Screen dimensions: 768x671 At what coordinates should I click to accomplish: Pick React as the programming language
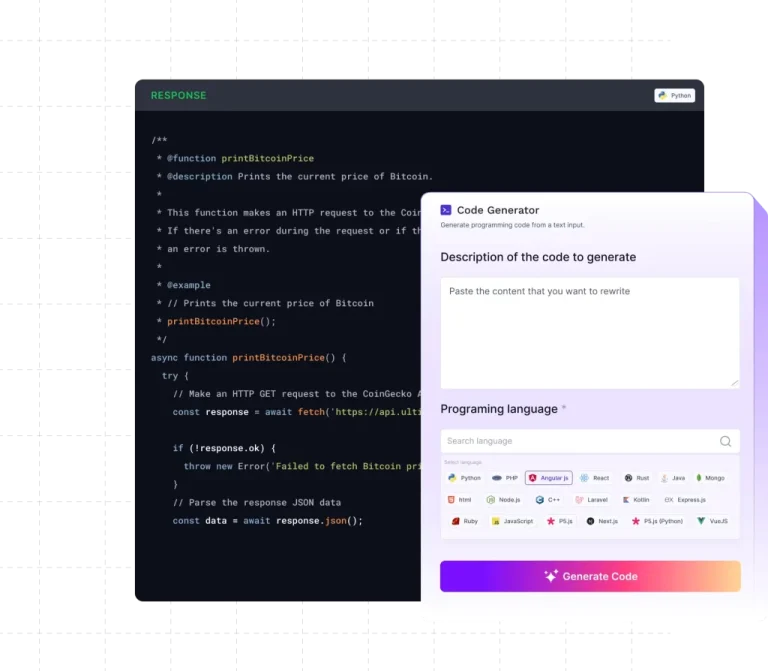(594, 478)
